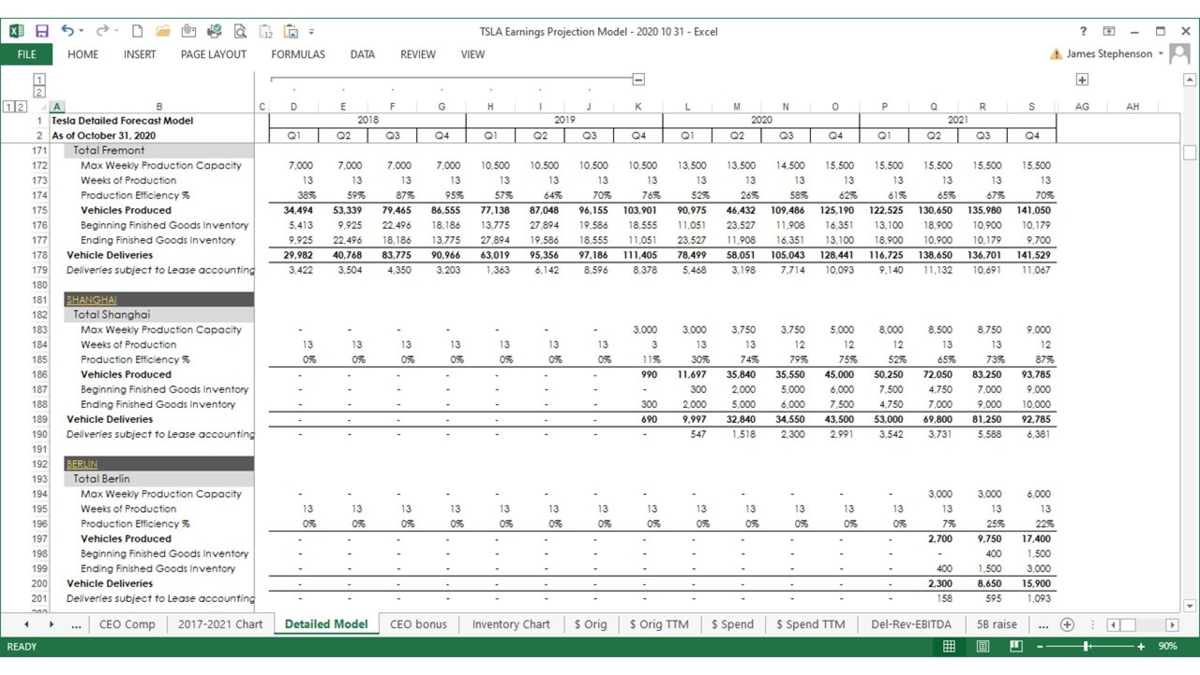Click the Email attachment icon in toolbar
The width and height of the screenshot is (1200, 675).
pyautogui.click(x=189, y=32)
